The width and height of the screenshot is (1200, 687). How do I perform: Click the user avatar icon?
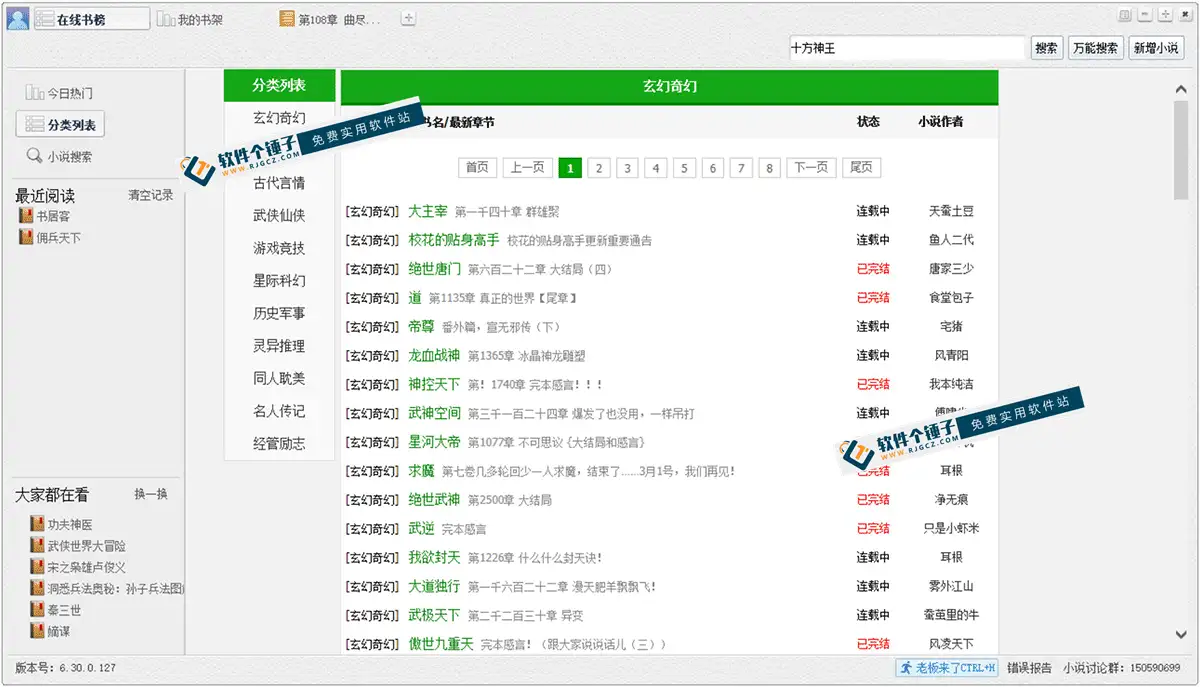click(x=18, y=19)
